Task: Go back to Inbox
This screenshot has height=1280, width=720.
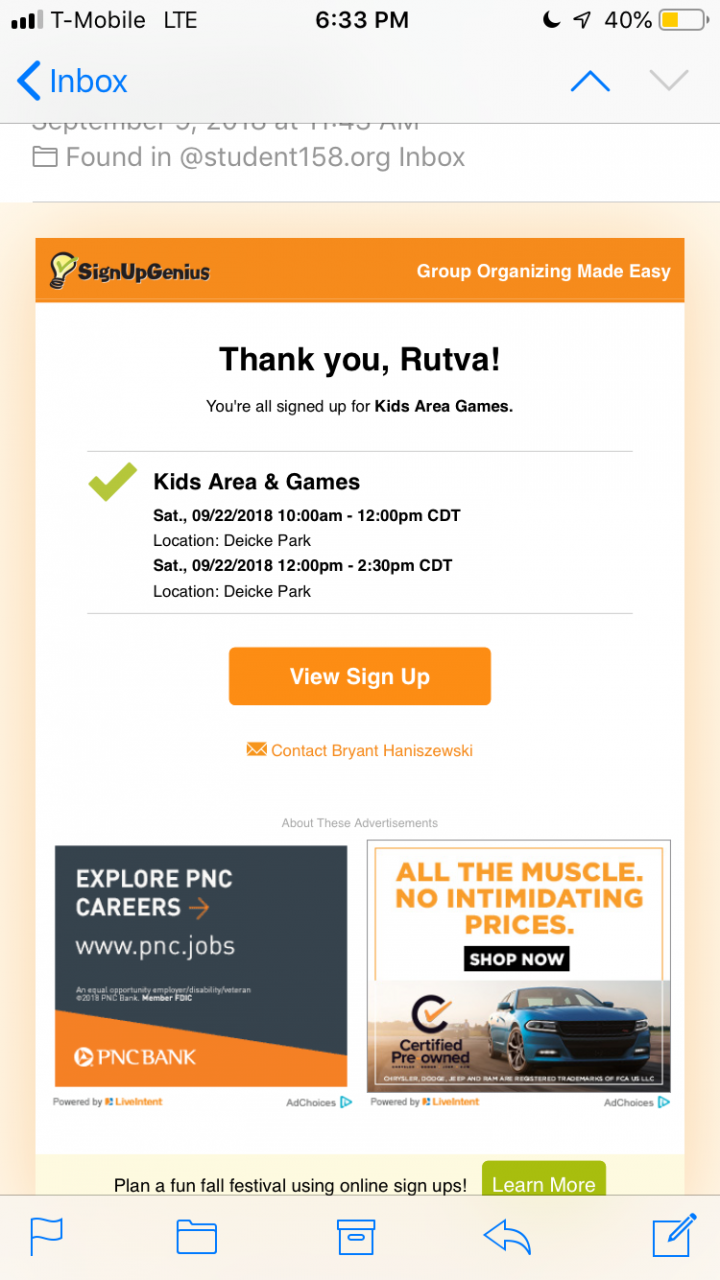Action: point(73,81)
